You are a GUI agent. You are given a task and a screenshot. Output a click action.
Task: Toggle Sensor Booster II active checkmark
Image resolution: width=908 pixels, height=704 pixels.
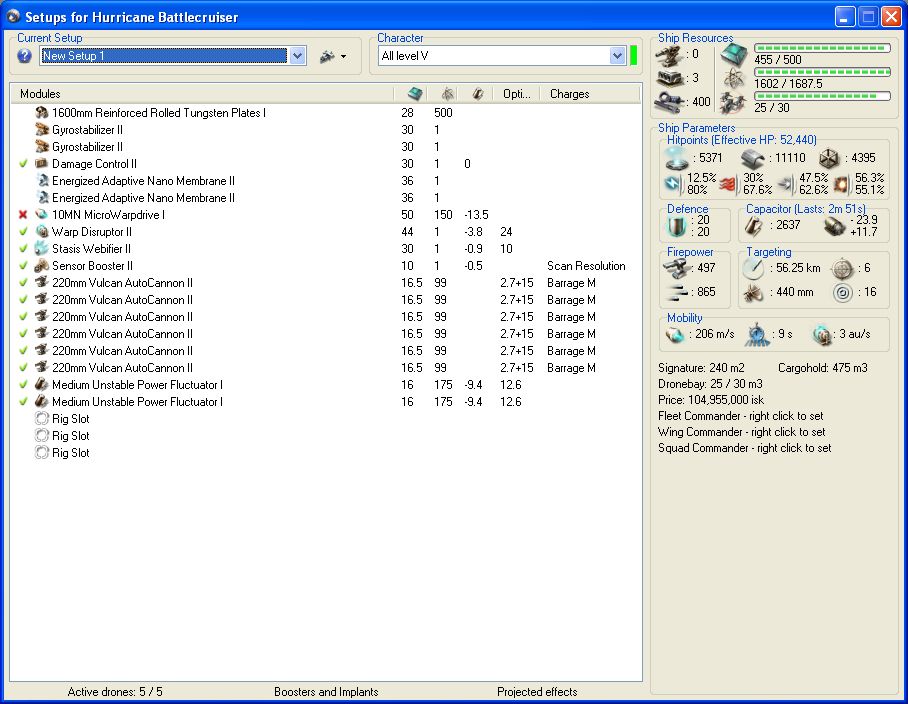[23, 266]
